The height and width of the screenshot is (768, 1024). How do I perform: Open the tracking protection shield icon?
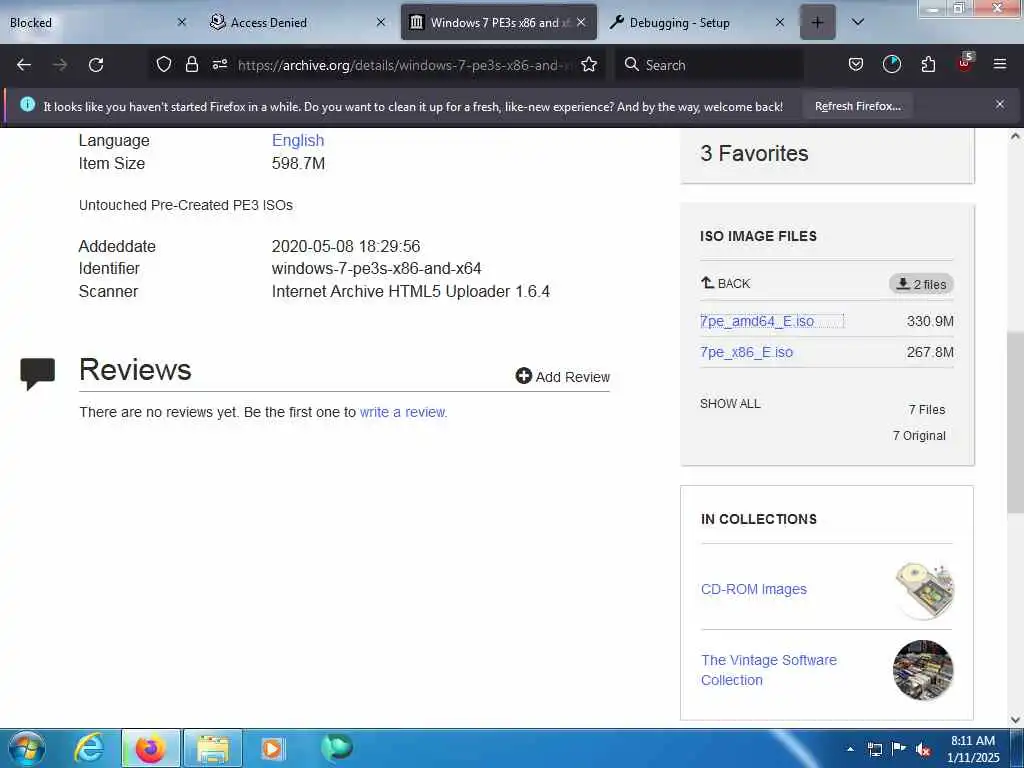[164, 65]
